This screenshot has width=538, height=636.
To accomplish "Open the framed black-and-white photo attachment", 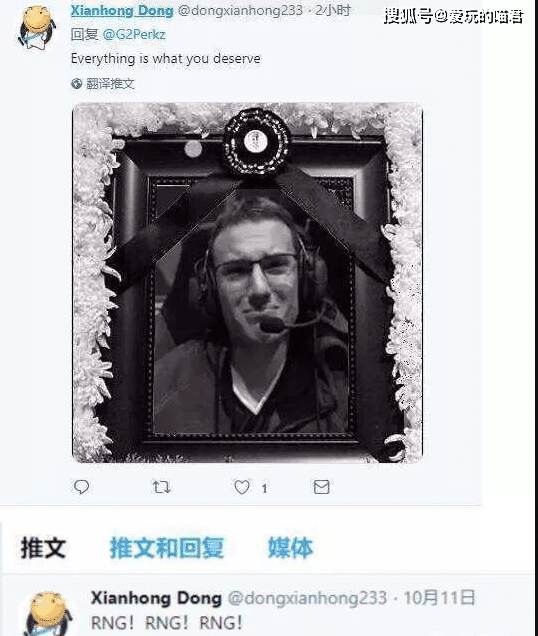I will [247, 283].
